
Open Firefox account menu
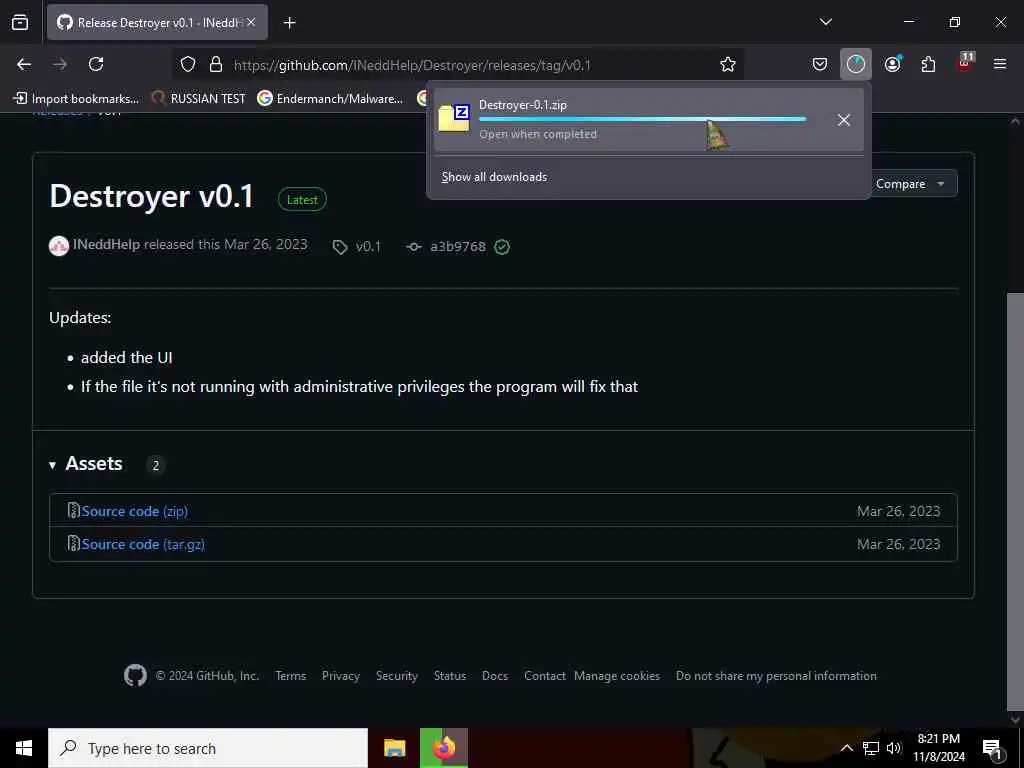coord(893,64)
